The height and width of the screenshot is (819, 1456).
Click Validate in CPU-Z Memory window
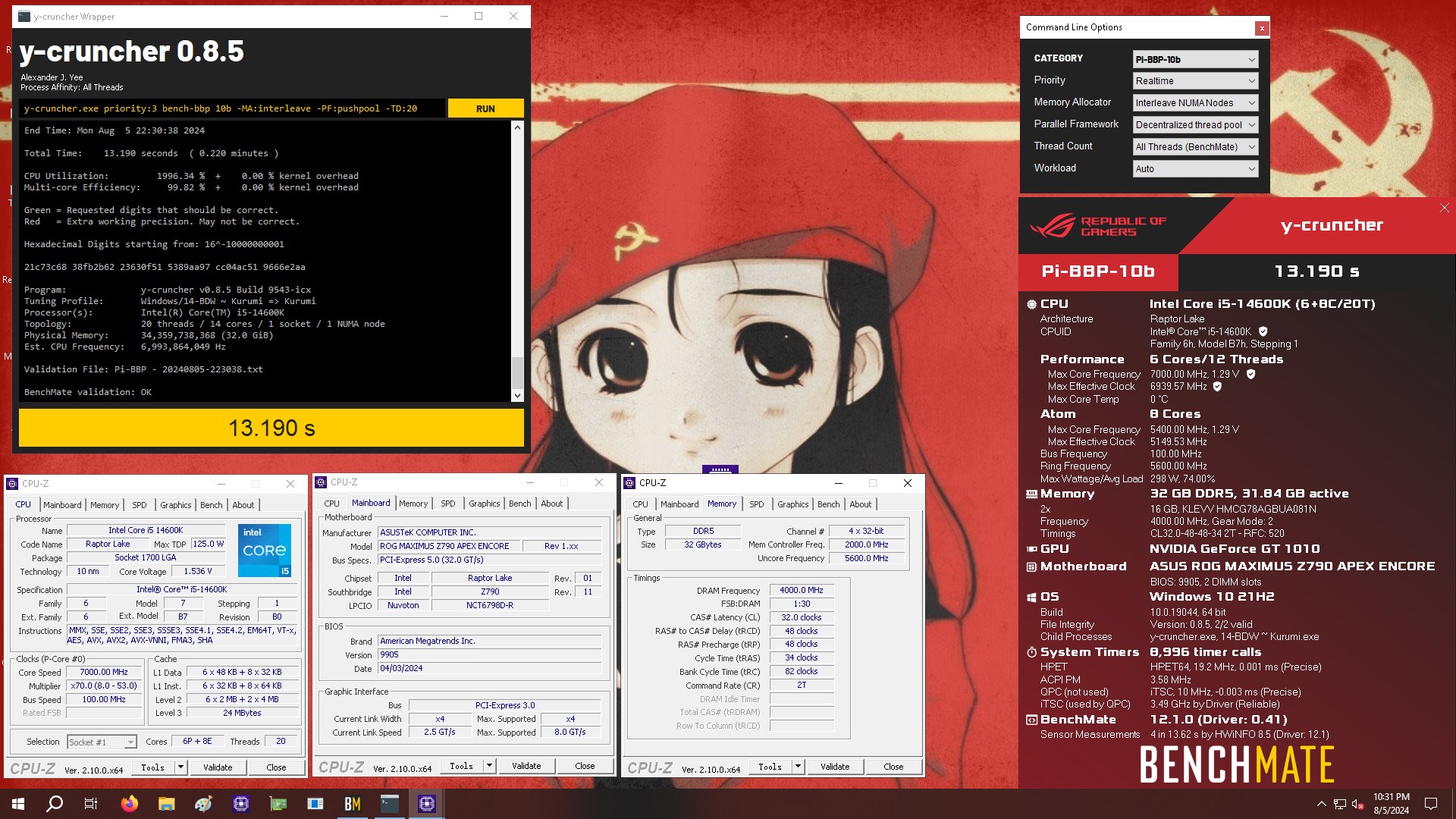(x=835, y=767)
